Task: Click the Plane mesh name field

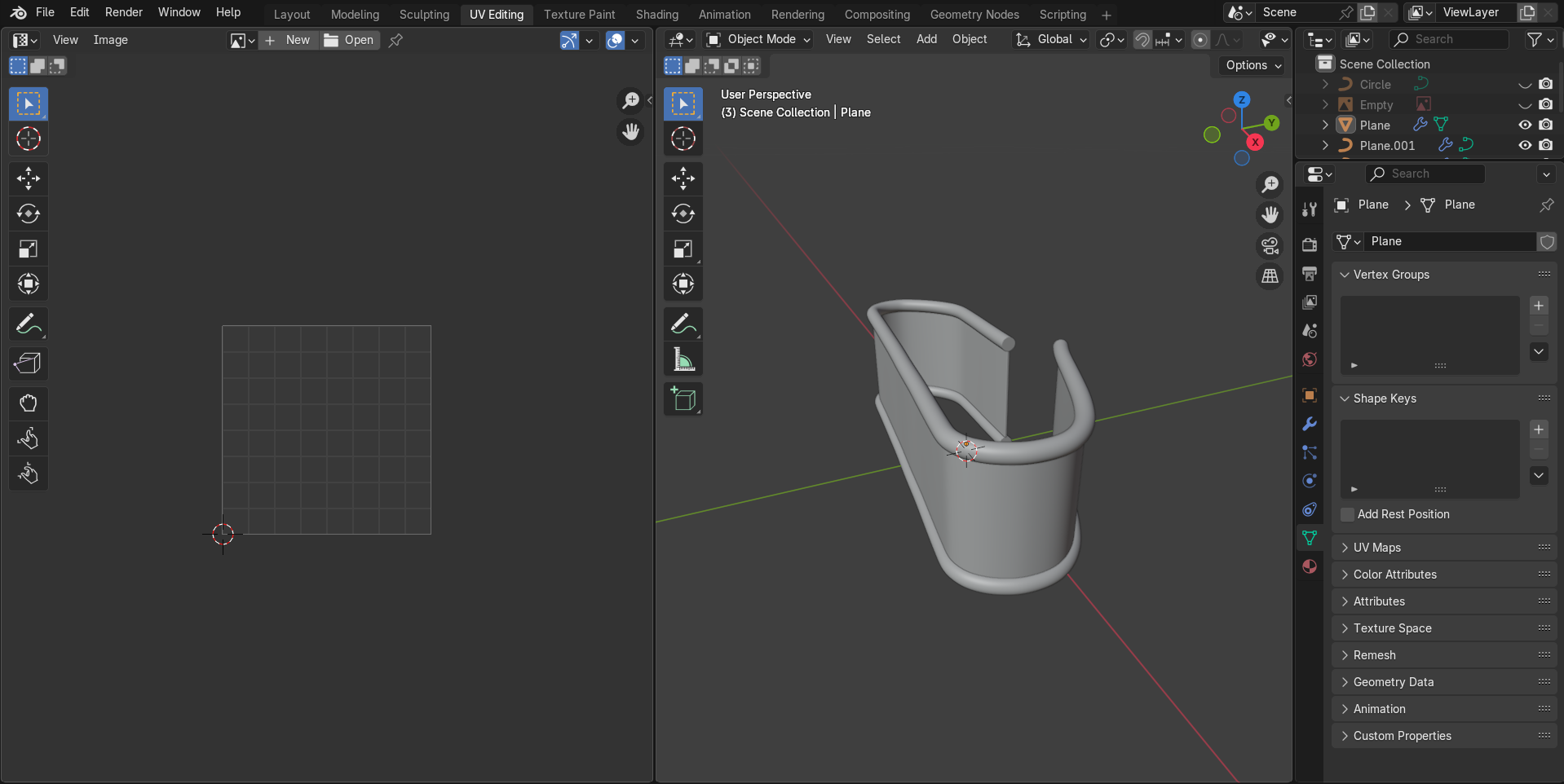Action: [x=1448, y=241]
